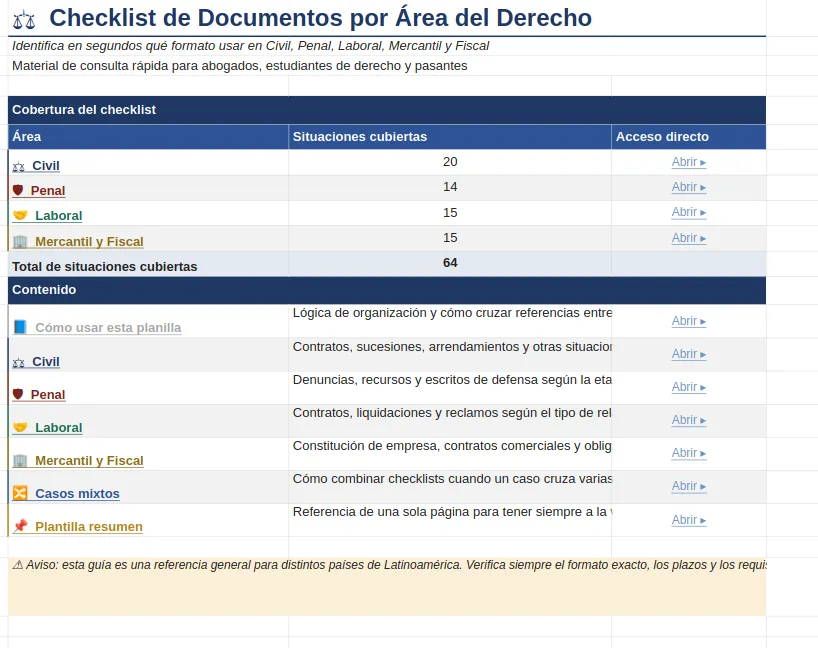
Task: Select the 'Contratos, sucesiones, arrendamientos' description cell
Action: tap(450, 354)
